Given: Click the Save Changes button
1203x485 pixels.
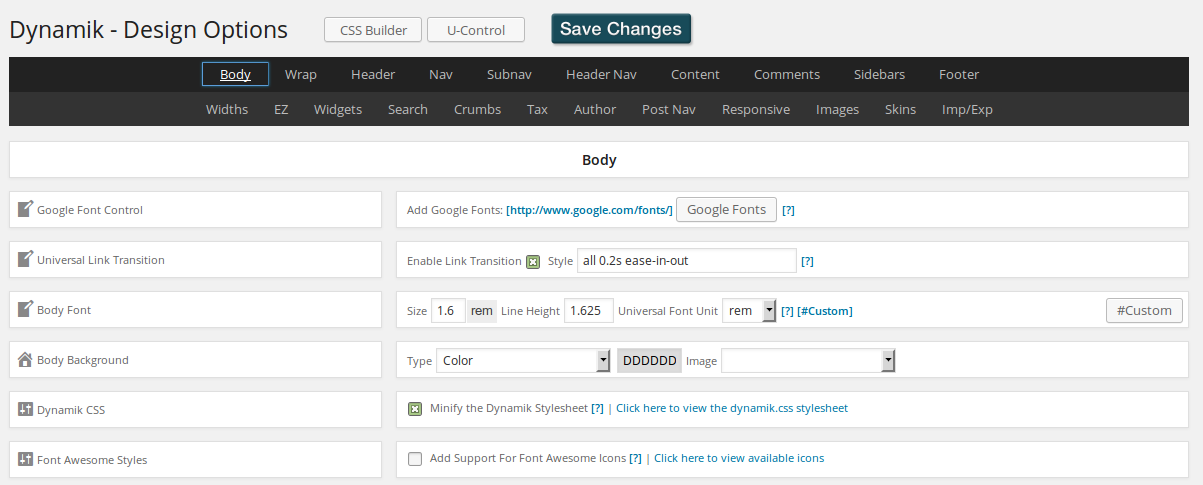Looking at the screenshot, I should [x=621, y=29].
